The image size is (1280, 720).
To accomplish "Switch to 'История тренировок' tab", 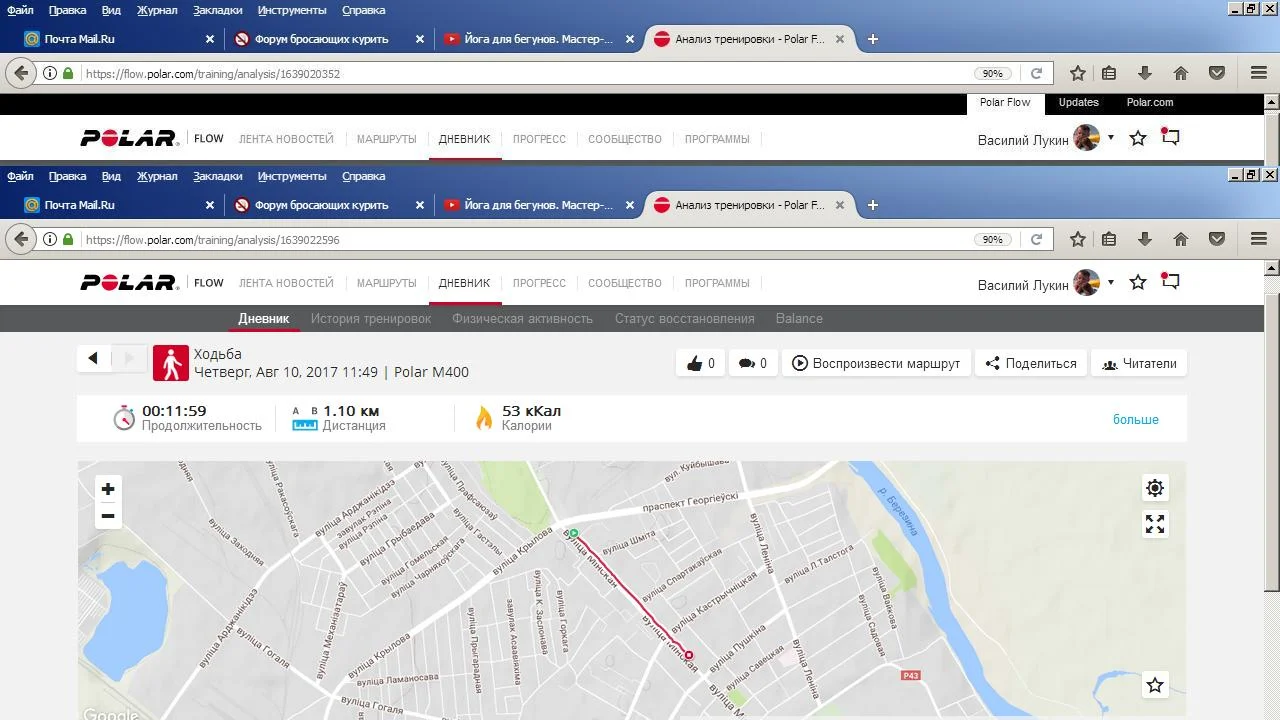I will tap(370, 319).
